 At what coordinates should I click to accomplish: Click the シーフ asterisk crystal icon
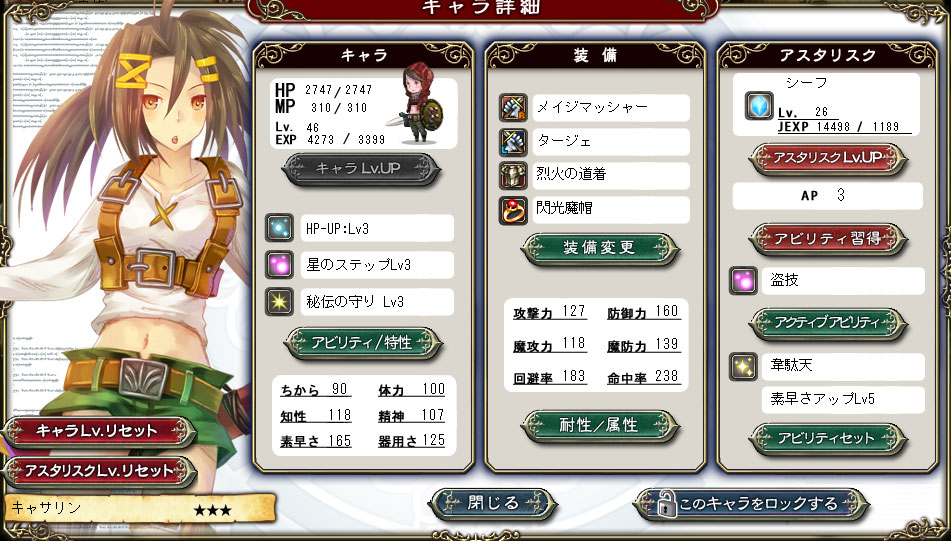pos(759,106)
